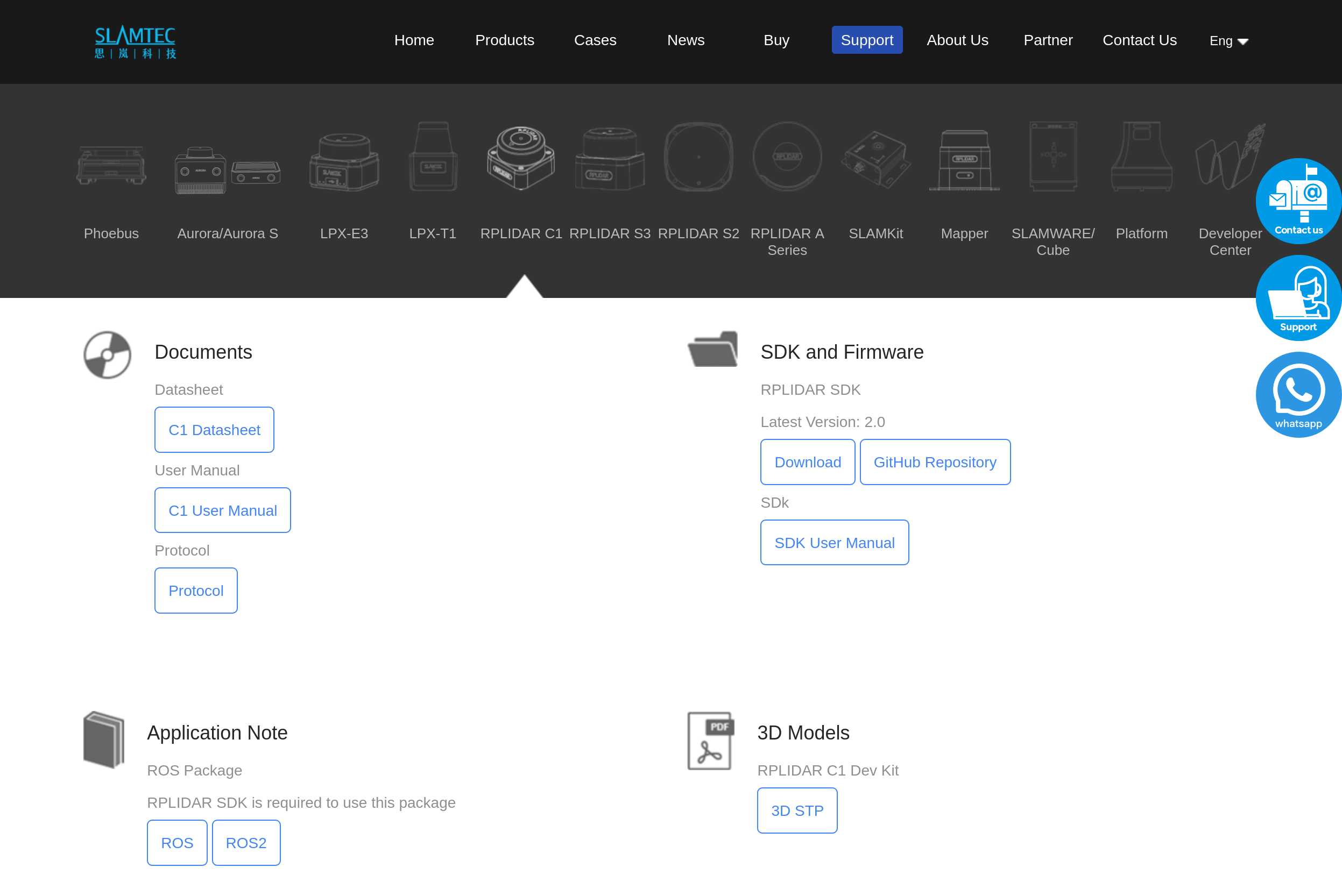Open the GitHub Repository link
Screen dimensions: 1342x896
[935, 461]
